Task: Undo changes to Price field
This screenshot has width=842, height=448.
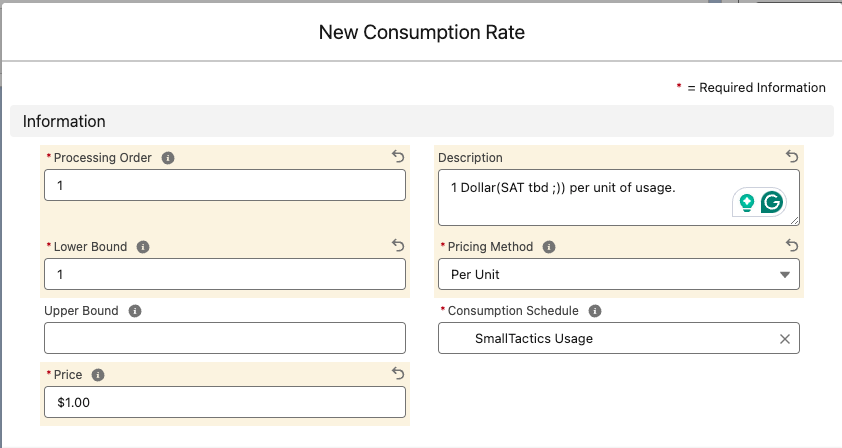Action: [398, 374]
